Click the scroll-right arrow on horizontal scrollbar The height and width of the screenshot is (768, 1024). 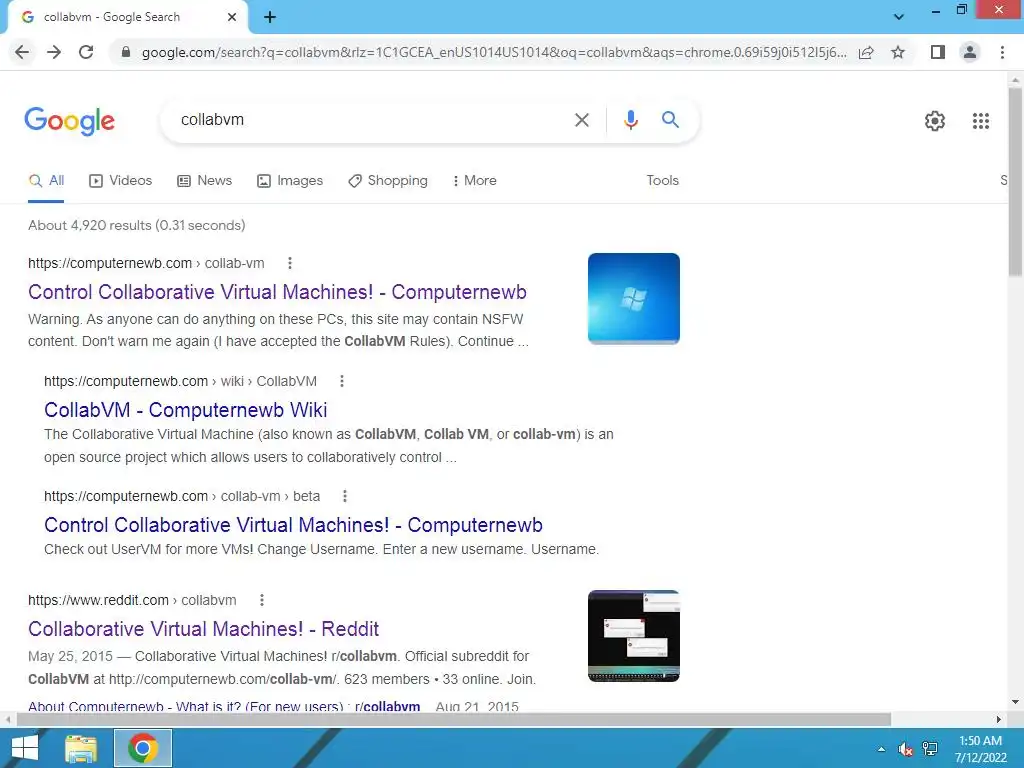point(999,720)
